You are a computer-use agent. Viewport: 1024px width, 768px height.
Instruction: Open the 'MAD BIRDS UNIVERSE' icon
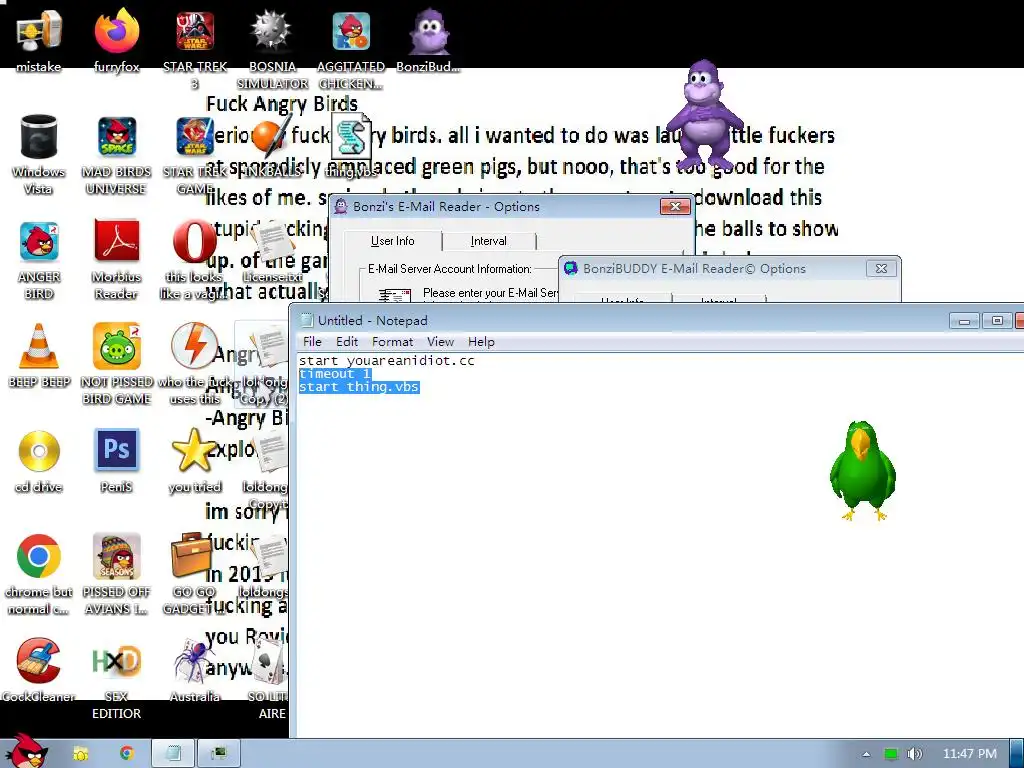(x=116, y=136)
